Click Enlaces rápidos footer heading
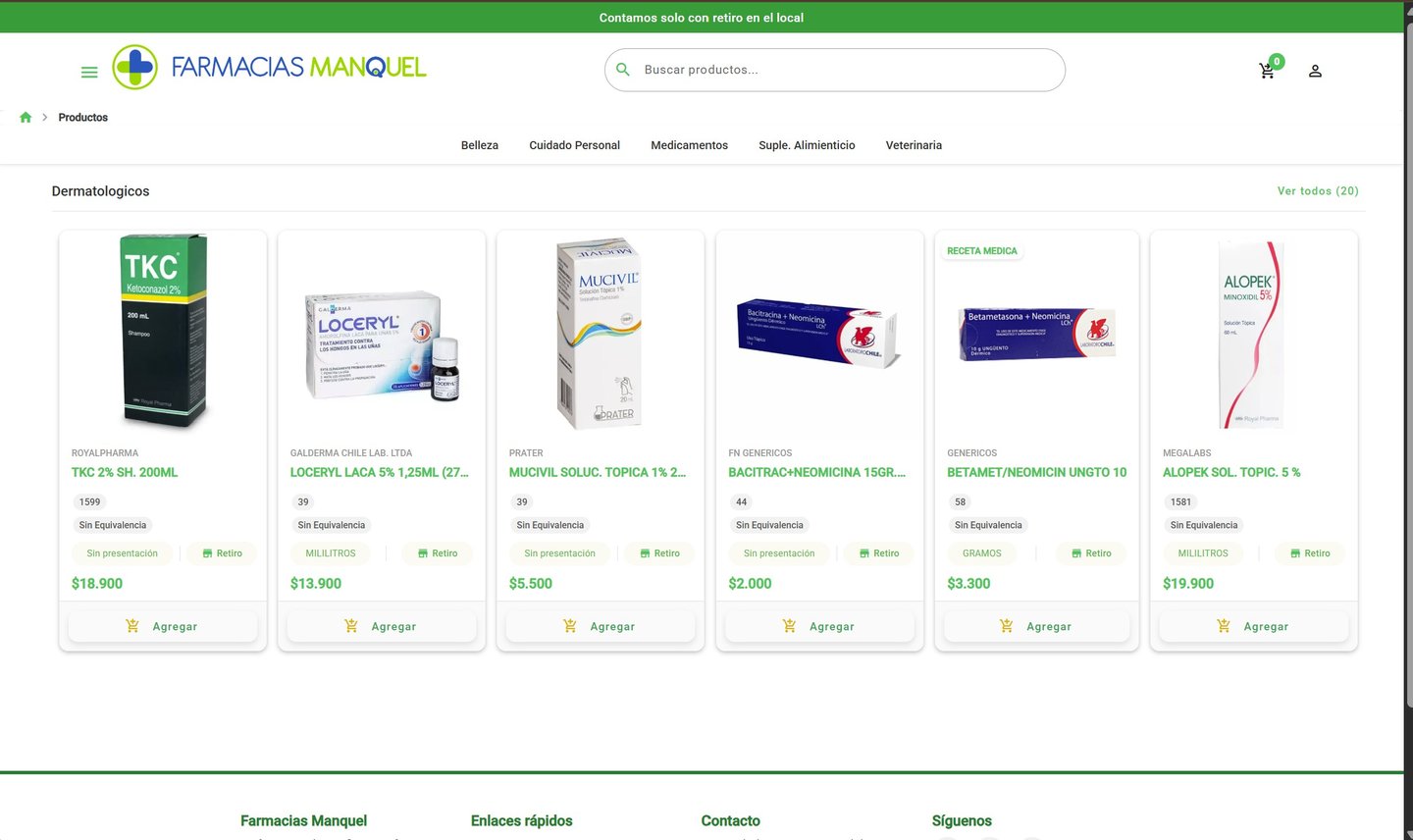This screenshot has width=1413, height=840. pyautogui.click(x=521, y=821)
